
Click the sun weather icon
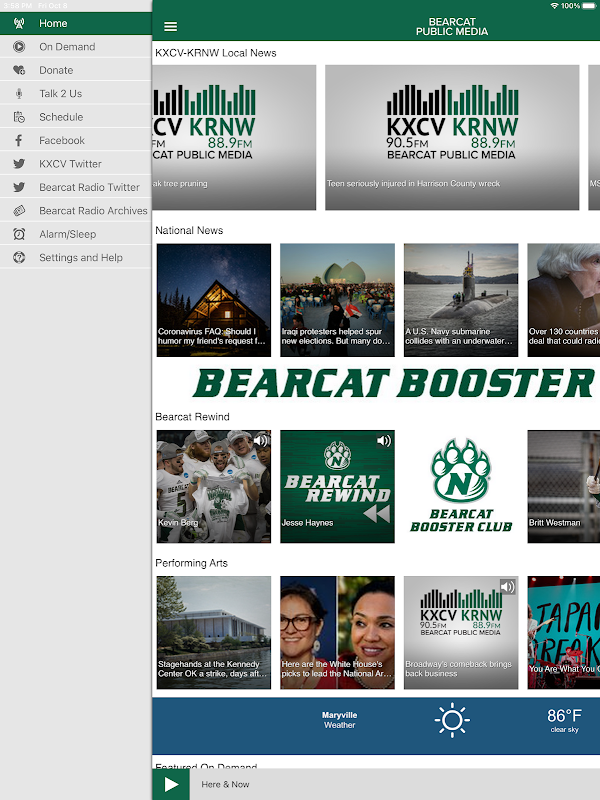coord(452,720)
